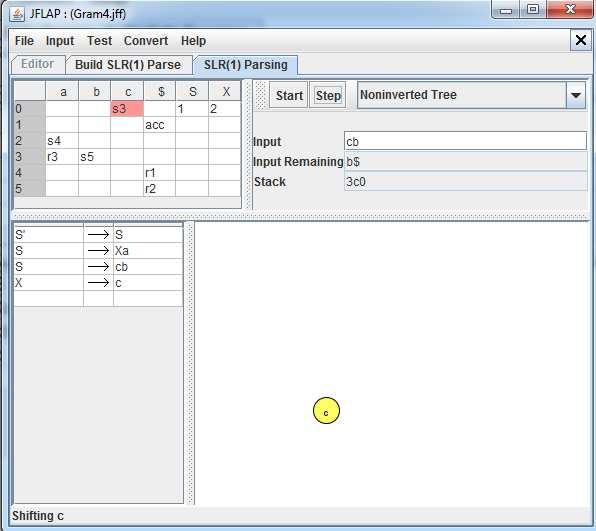Select the production X → c
Image resolution: width=596 pixels, height=531 pixels.
click(x=98, y=282)
